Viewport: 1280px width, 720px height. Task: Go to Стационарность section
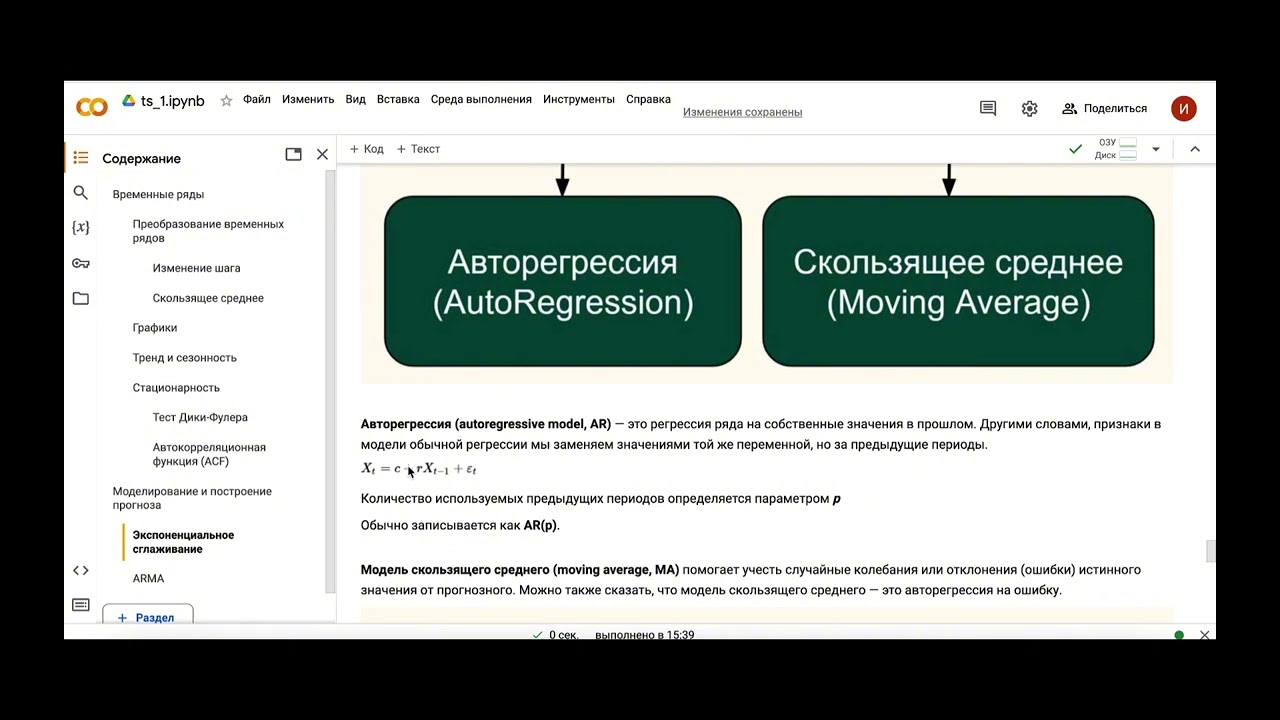pyautogui.click(x=176, y=388)
